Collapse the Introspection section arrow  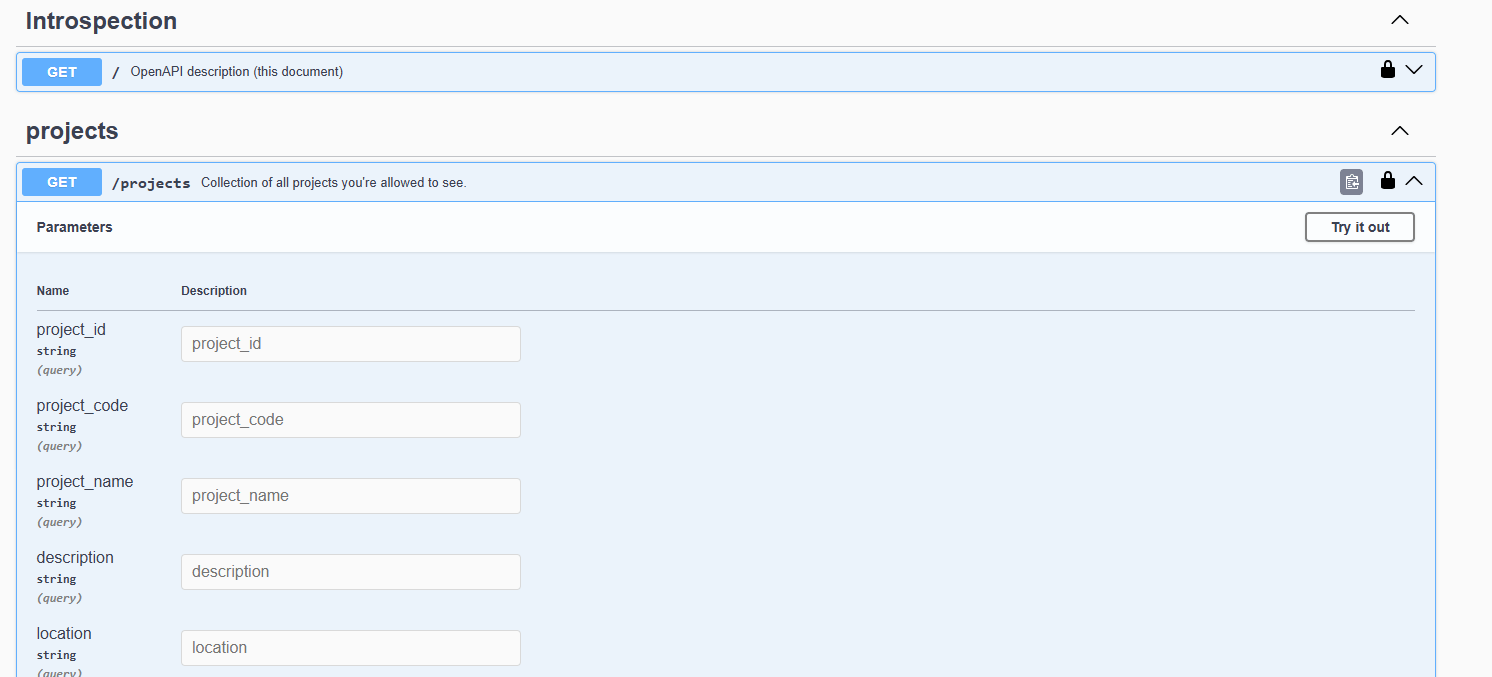[1400, 20]
